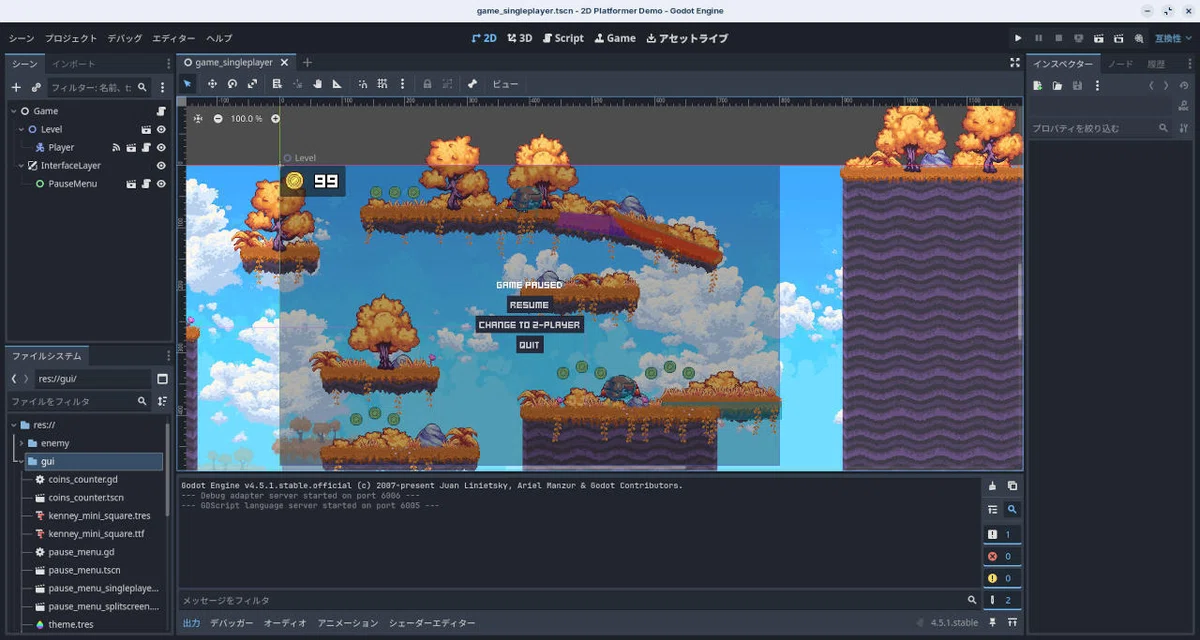Viewport: 1200px width, 640px height.
Task: Toggle visibility of the InterfaceLayer node
Action: (x=161, y=165)
